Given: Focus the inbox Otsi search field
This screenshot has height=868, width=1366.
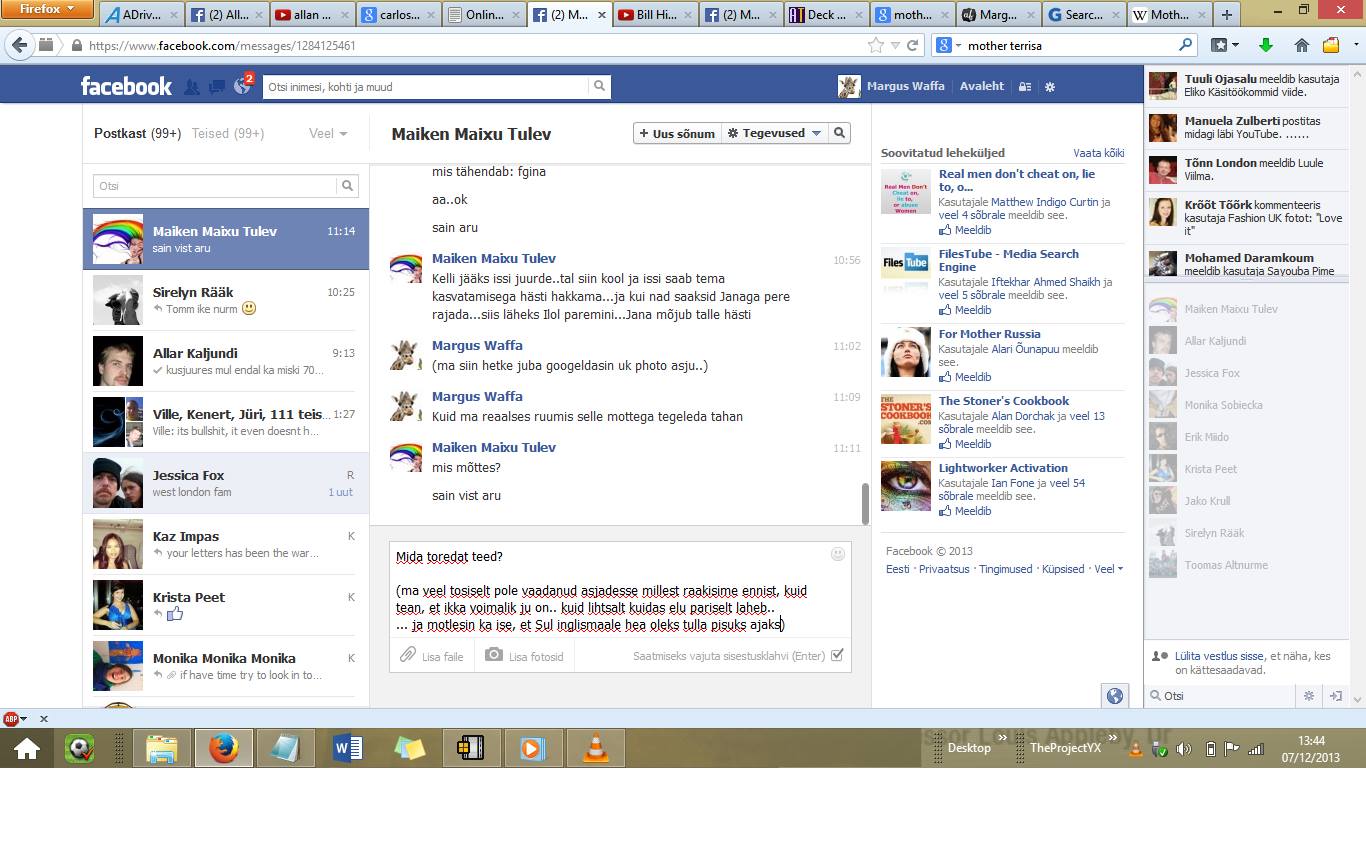Looking at the screenshot, I should click(215, 186).
